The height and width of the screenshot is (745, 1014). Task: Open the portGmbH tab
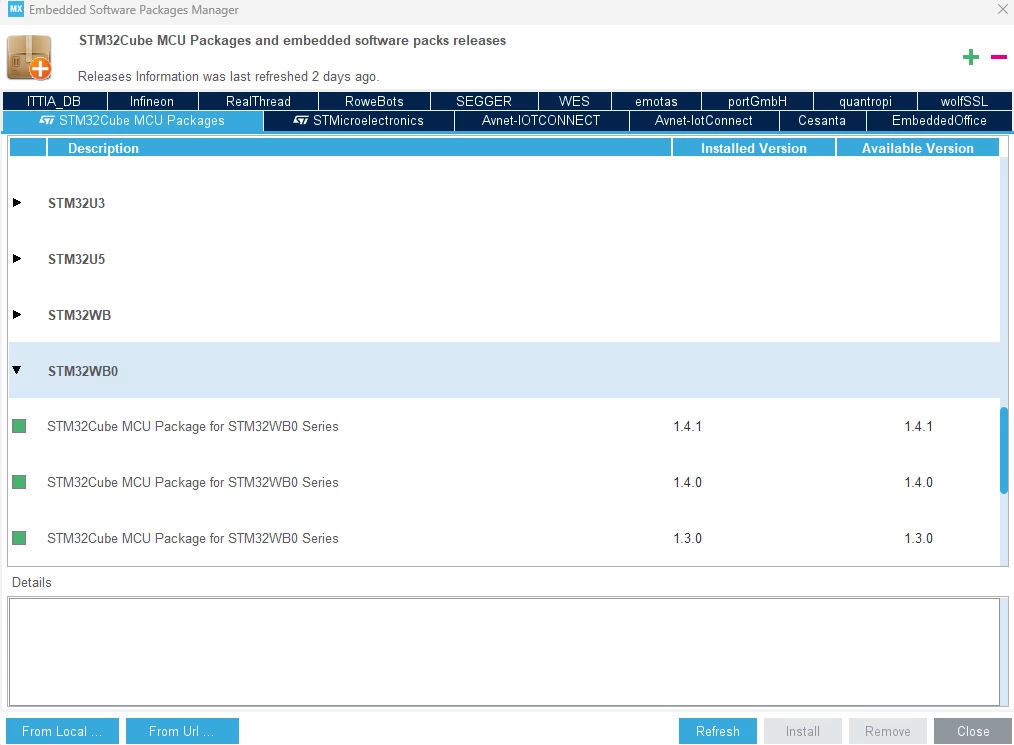(x=757, y=102)
